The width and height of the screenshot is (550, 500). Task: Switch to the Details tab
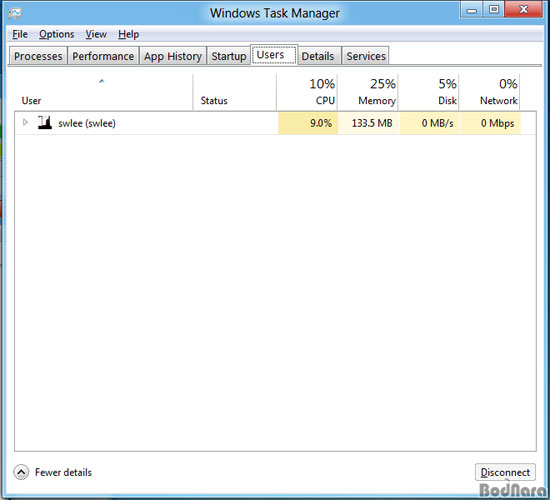[318, 56]
